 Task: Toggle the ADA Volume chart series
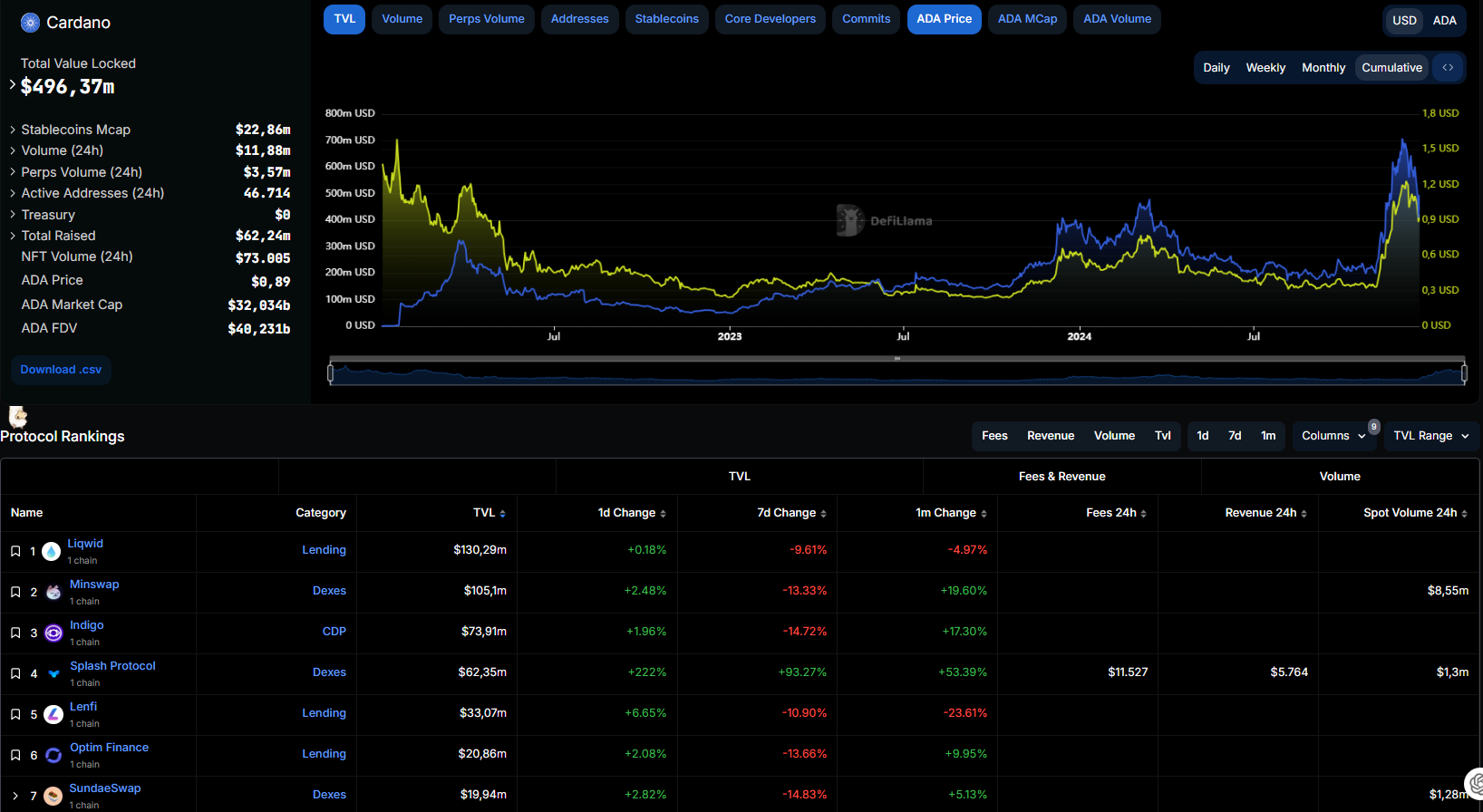coord(1117,19)
